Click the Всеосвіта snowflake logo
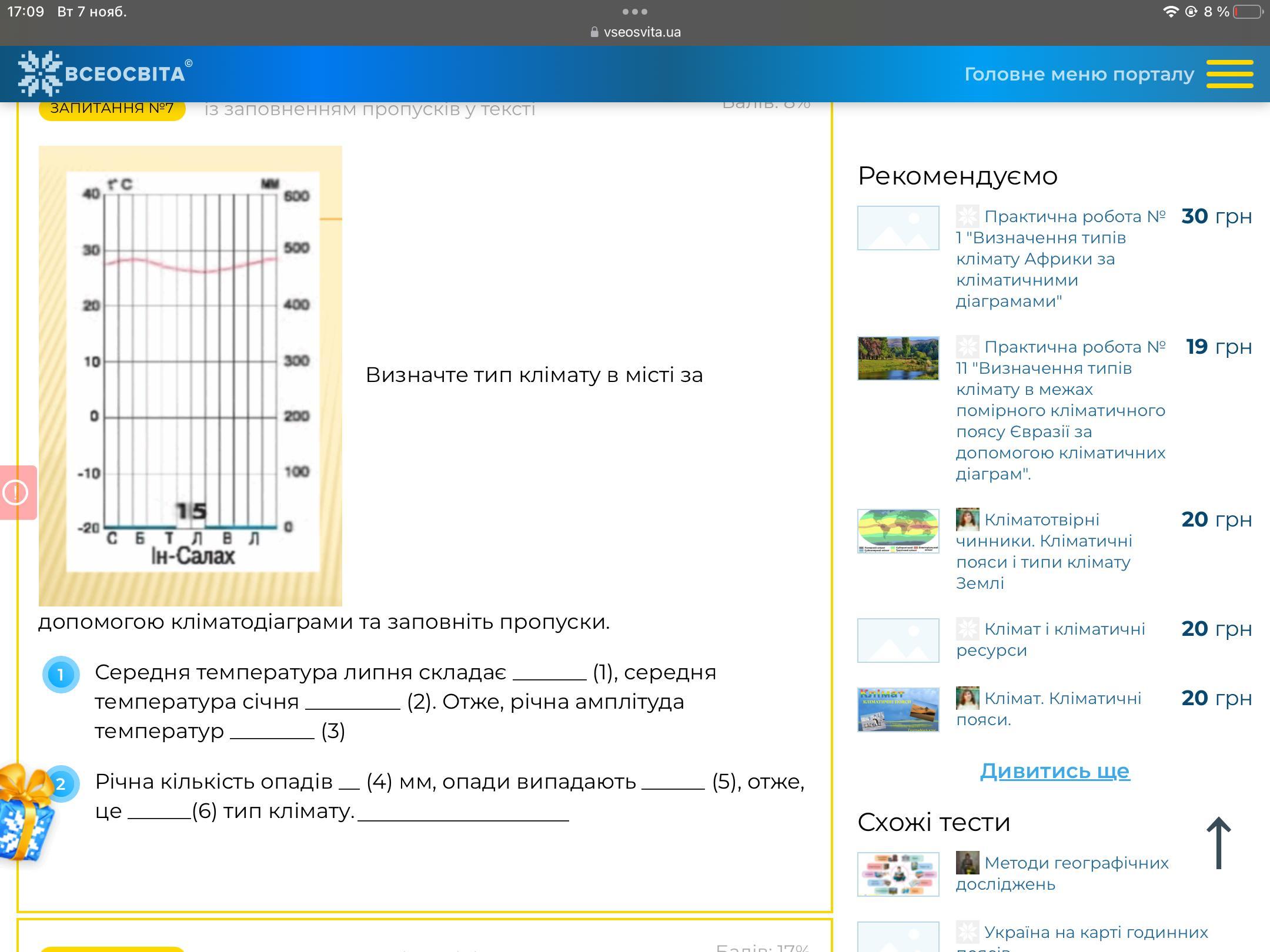The height and width of the screenshot is (952, 1270). tap(39, 73)
